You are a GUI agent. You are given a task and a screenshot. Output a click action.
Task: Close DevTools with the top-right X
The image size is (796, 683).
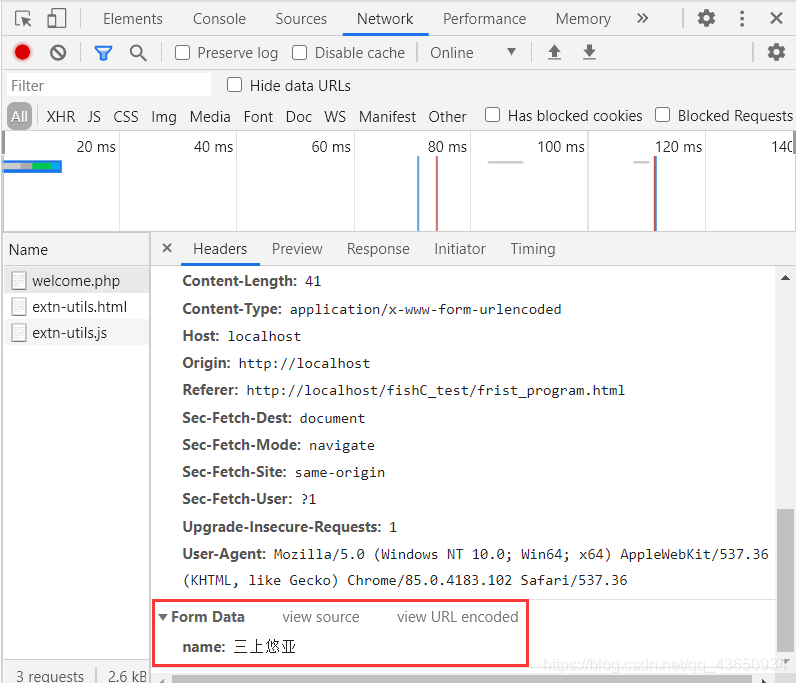[776, 18]
